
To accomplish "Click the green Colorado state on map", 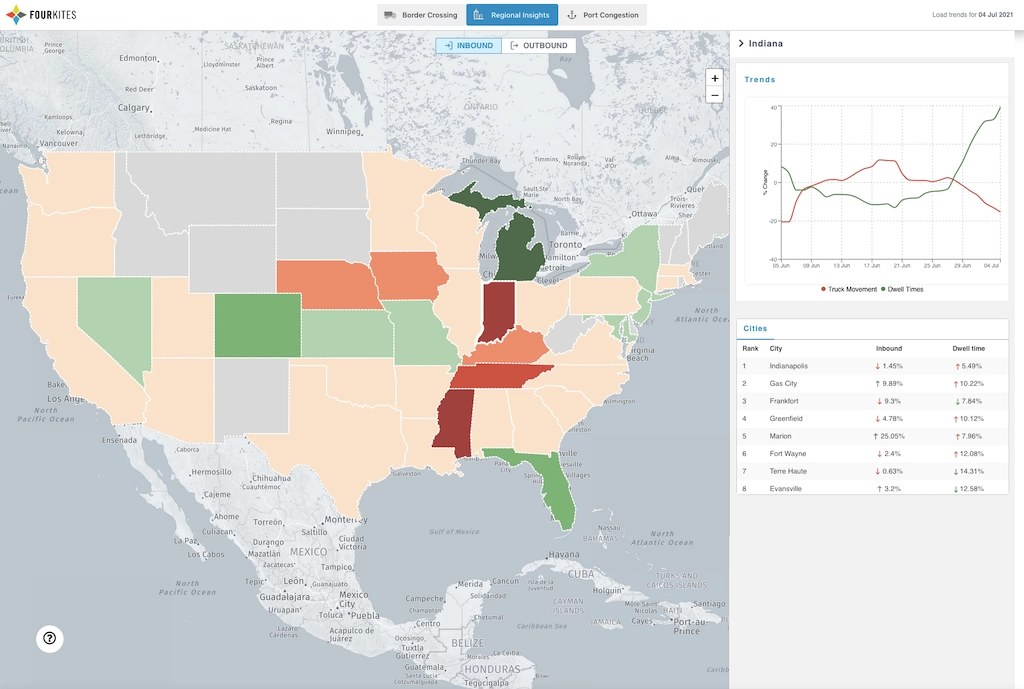I will click(257, 324).
